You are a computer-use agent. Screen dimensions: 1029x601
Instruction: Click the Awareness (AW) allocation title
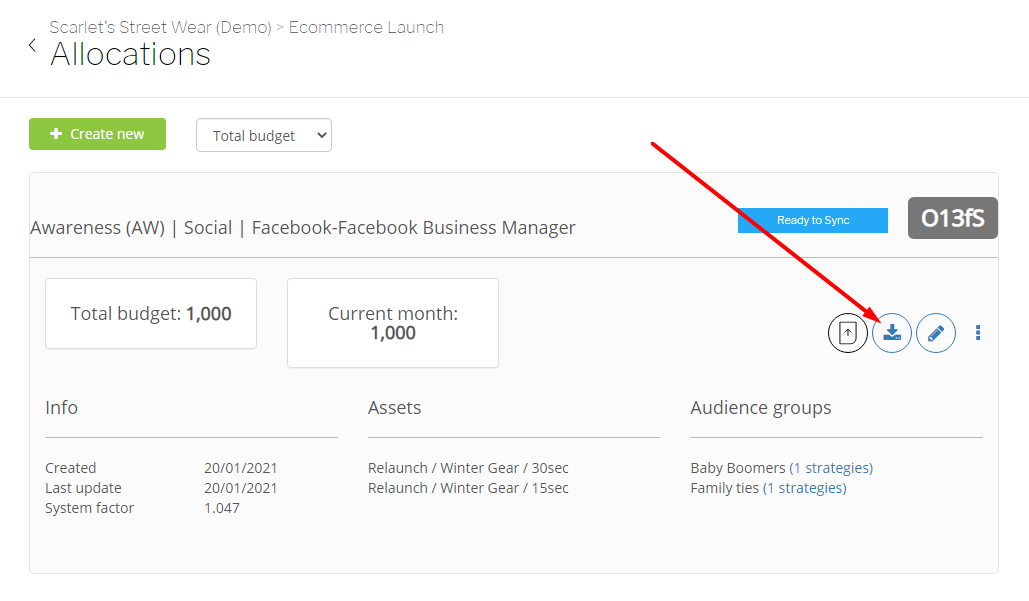(x=303, y=228)
